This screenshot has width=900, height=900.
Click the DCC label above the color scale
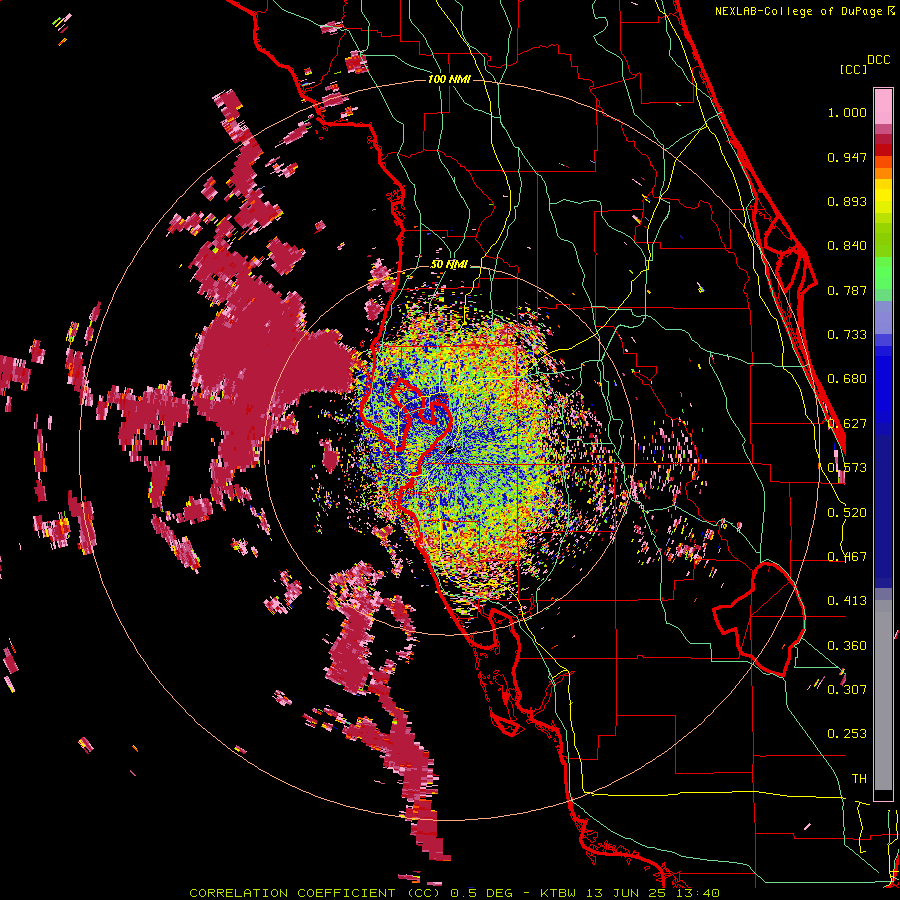tap(878, 60)
